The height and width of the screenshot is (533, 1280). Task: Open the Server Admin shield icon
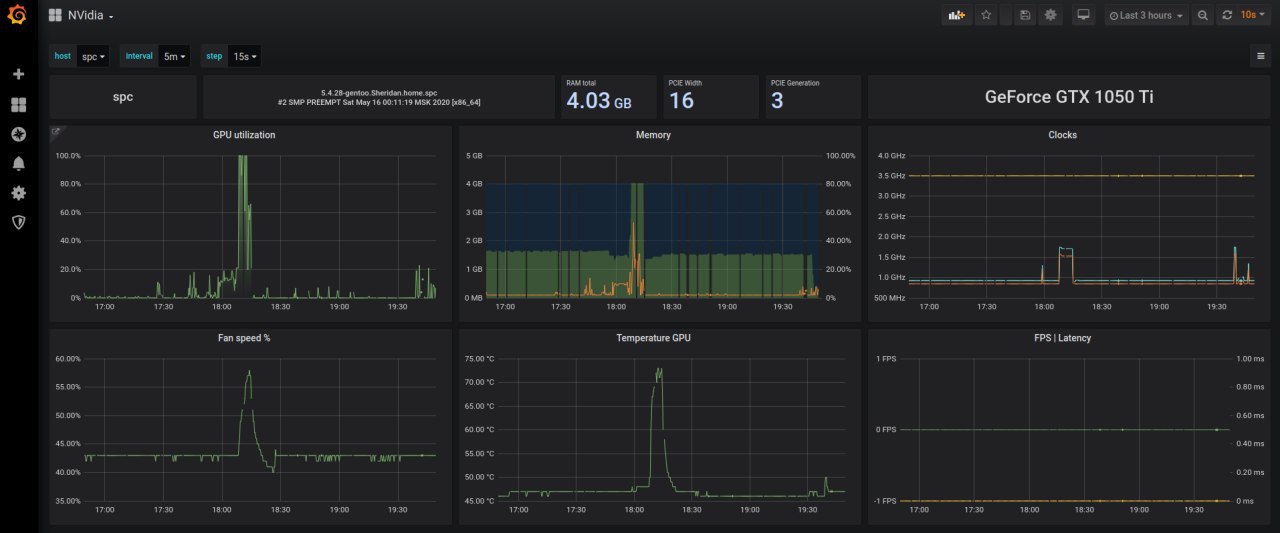(18, 222)
